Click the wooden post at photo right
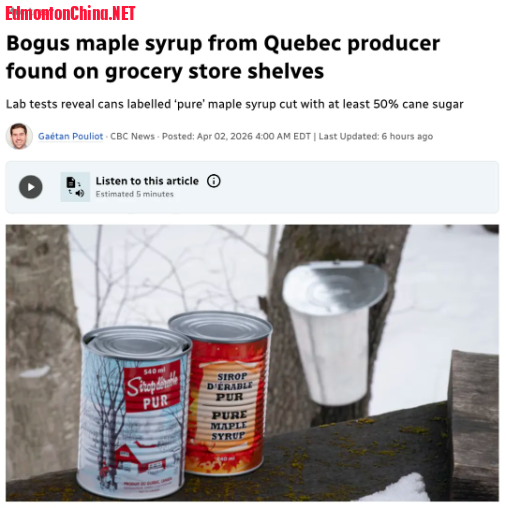This screenshot has width=506, height=508. pos(473,423)
